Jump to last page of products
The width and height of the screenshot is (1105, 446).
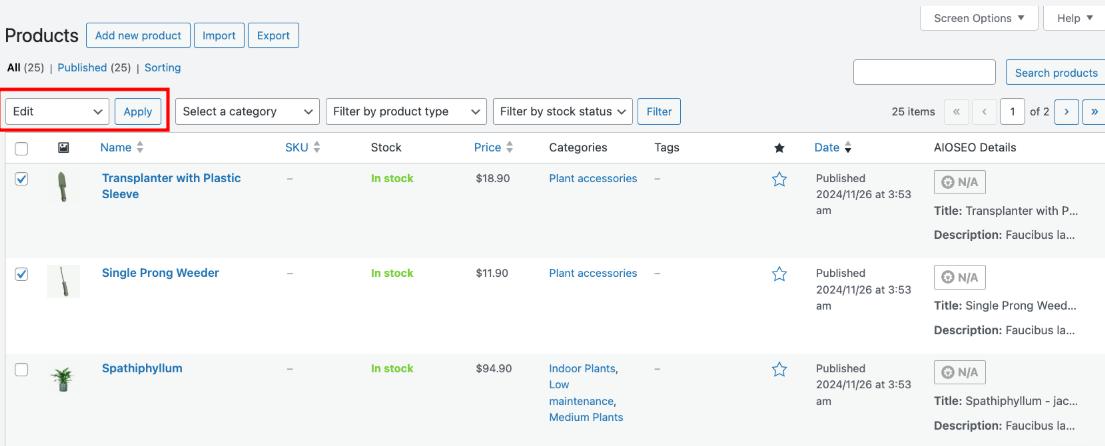pyautogui.click(x=1094, y=112)
